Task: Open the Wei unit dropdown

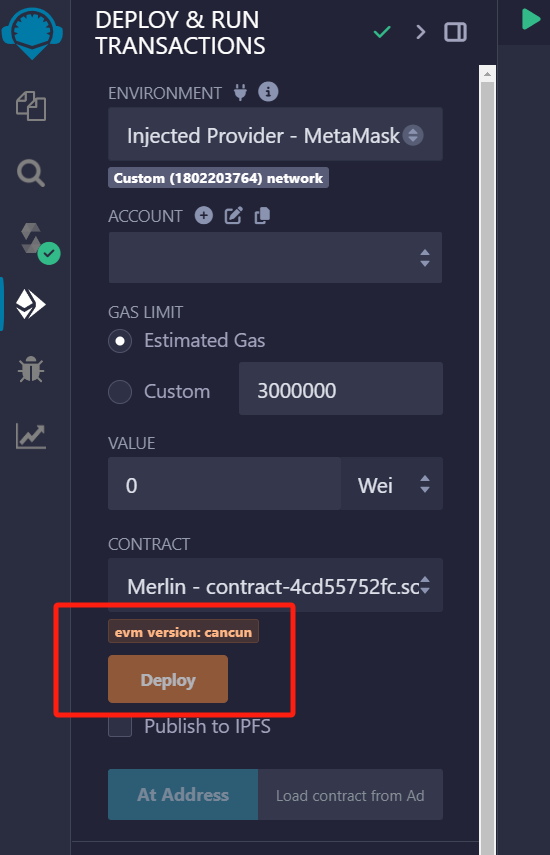Action: (x=392, y=484)
